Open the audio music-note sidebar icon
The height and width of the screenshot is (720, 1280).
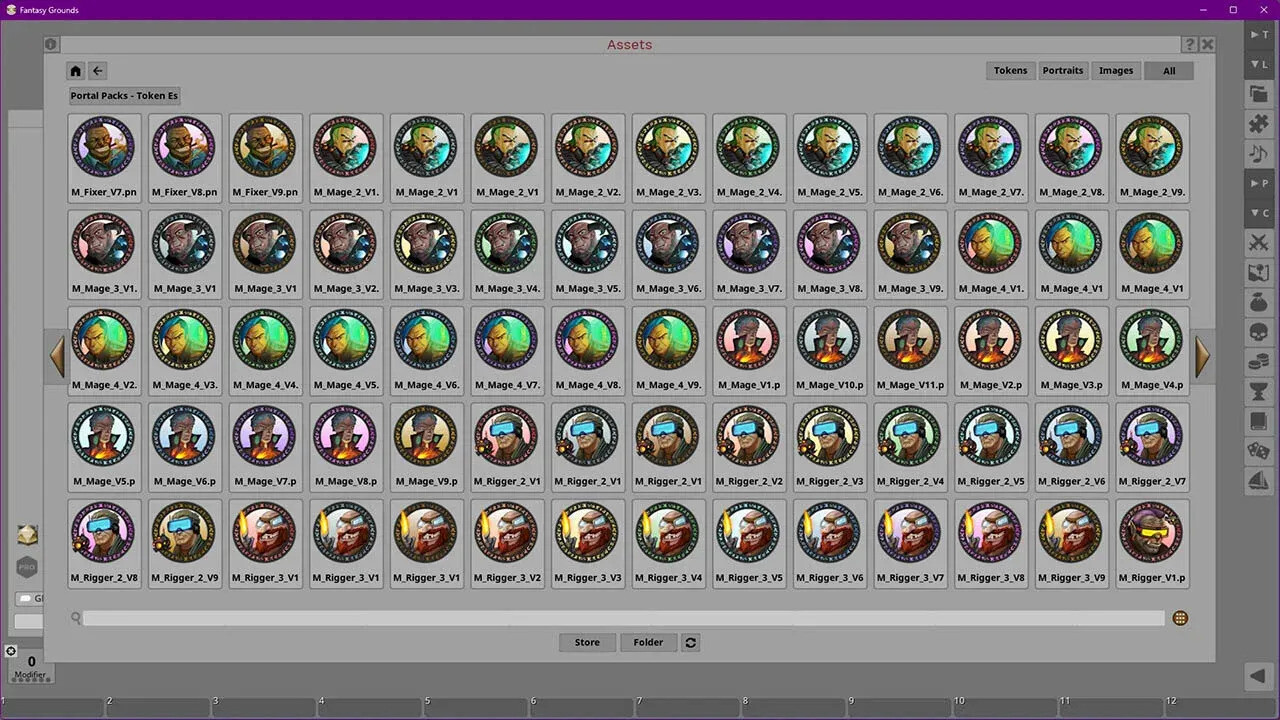tap(1258, 153)
